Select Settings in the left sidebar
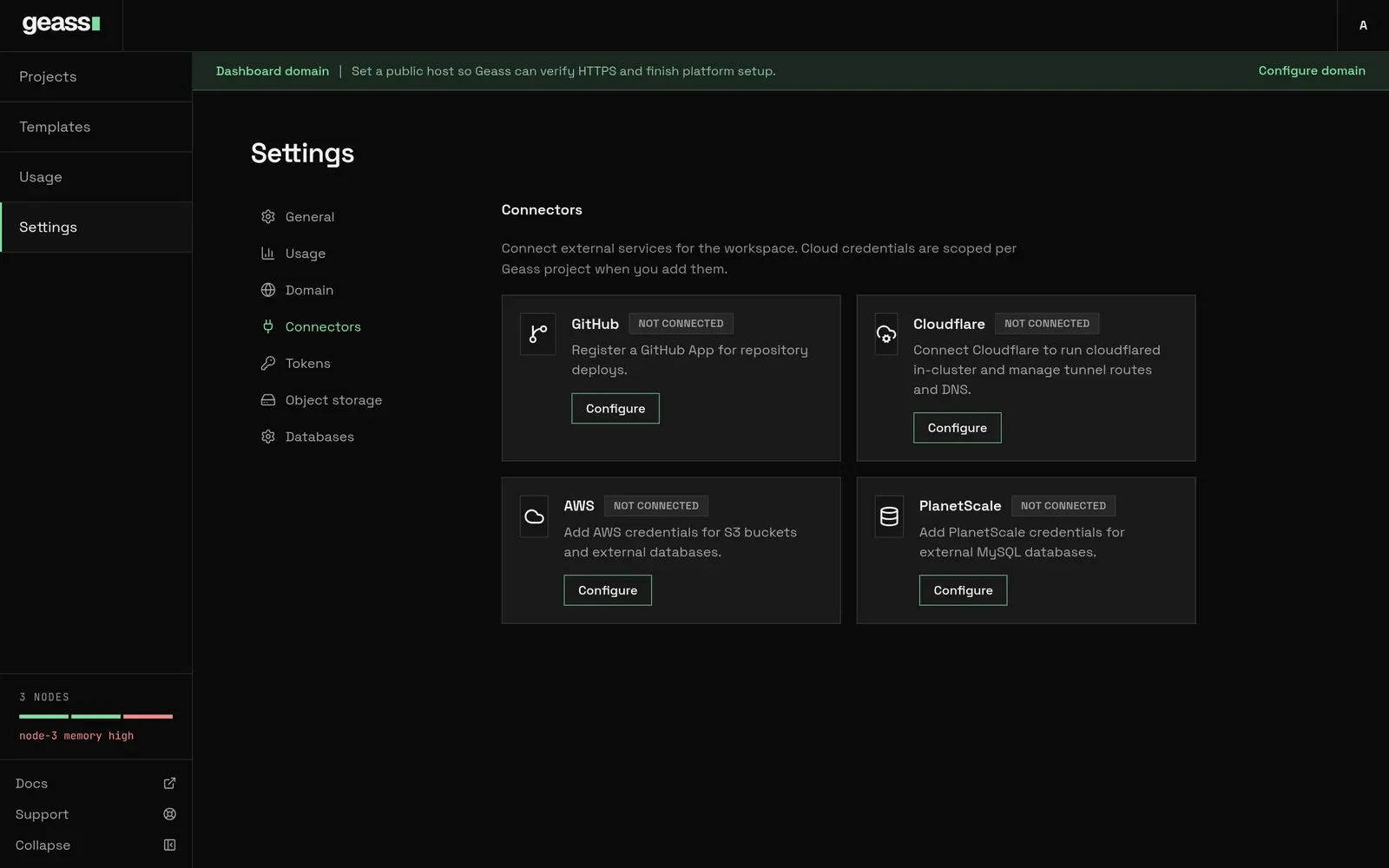The width and height of the screenshot is (1389, 868). (95, 227)
